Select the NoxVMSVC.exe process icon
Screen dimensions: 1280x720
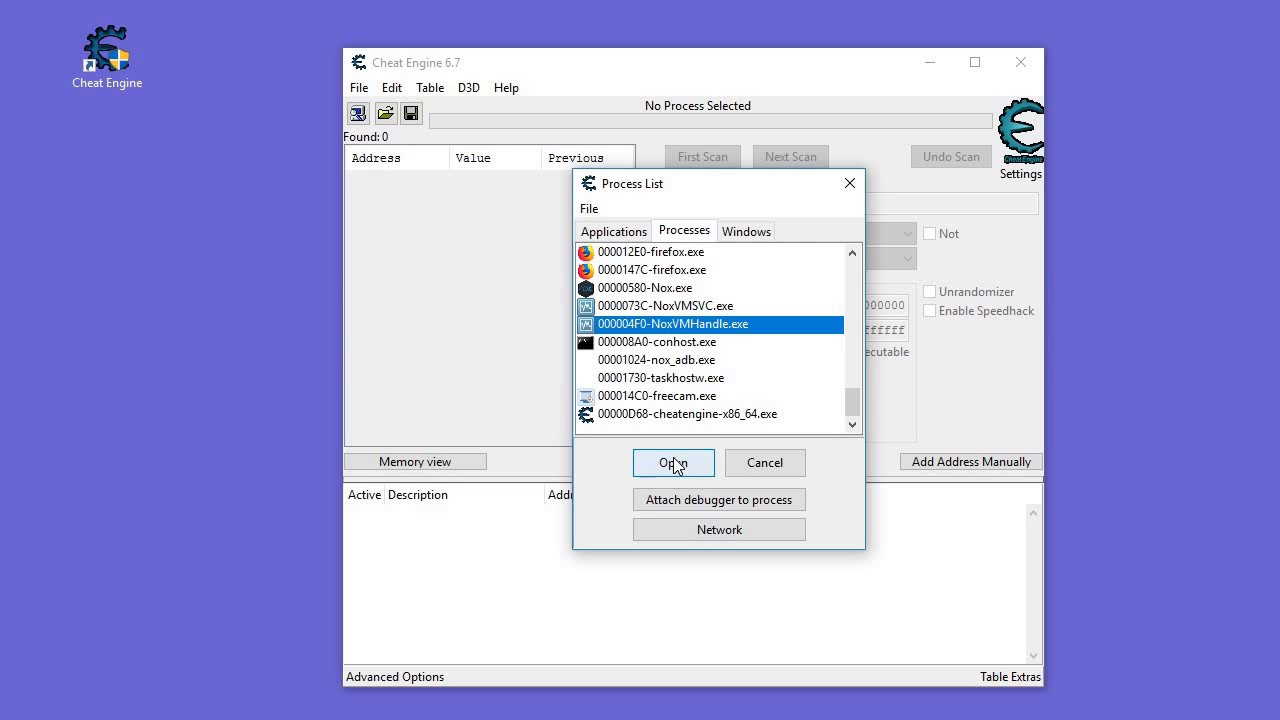pos(586,306)
